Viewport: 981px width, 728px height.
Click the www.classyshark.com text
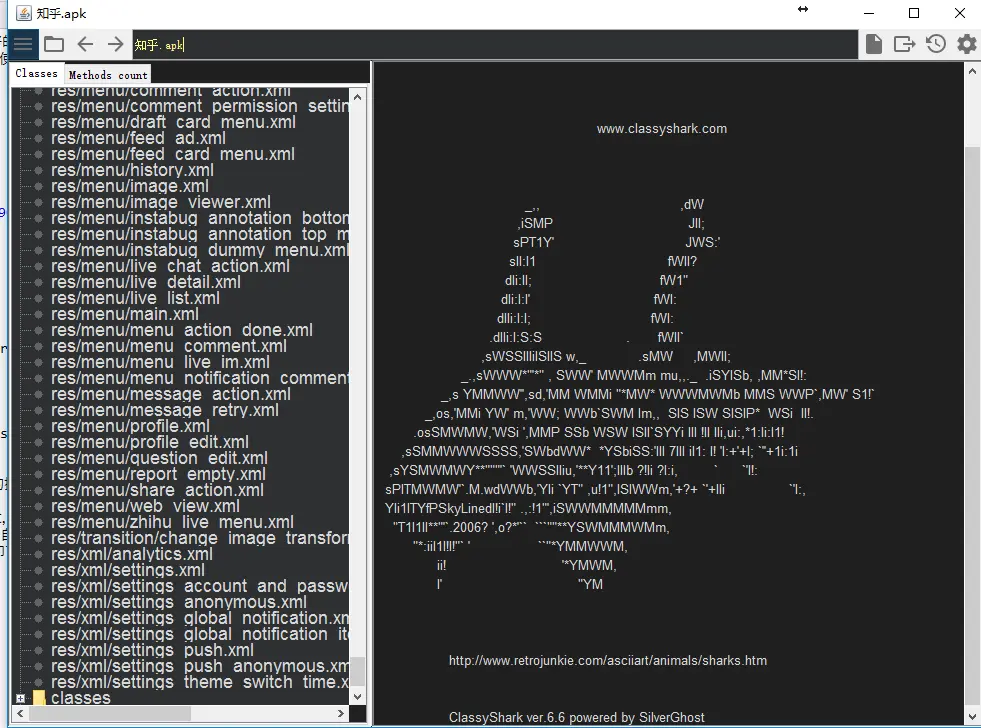pos(662,129)
